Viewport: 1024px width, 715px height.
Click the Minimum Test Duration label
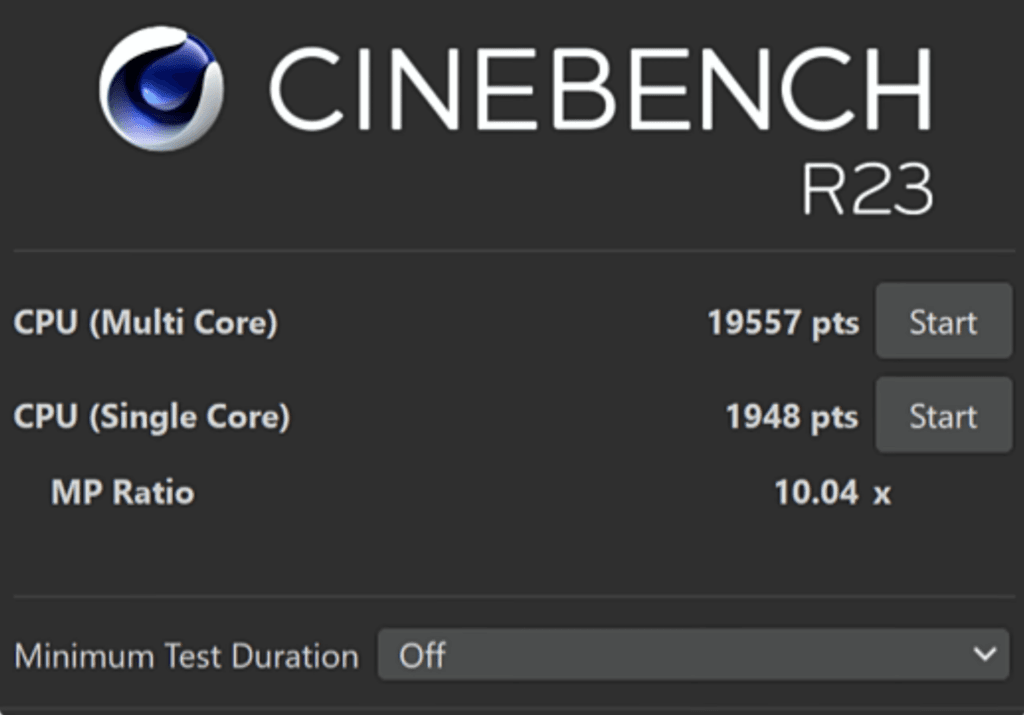coord(186,656)
